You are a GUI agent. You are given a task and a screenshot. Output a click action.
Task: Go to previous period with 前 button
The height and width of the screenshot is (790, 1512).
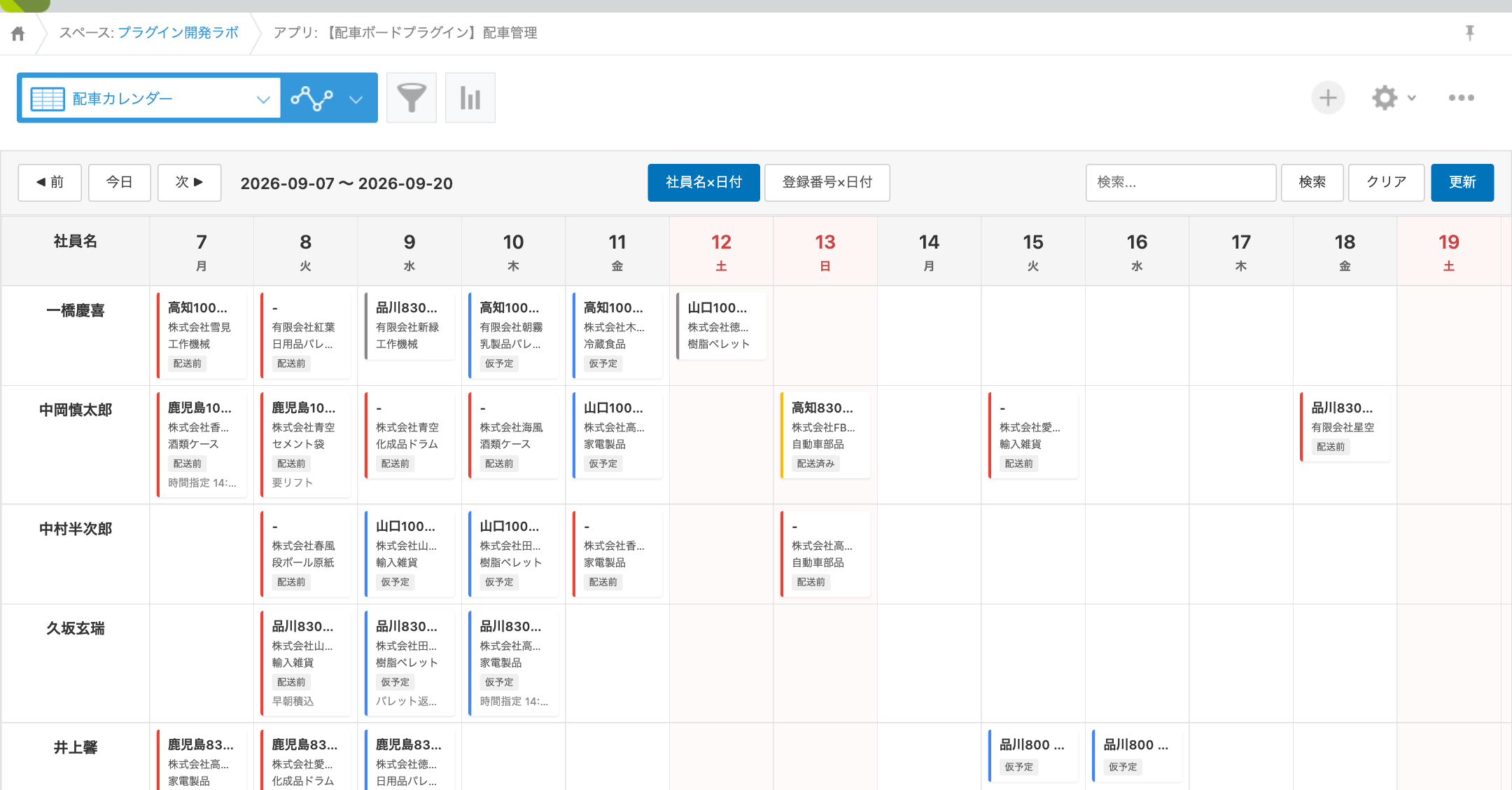(x=50, y=183)
